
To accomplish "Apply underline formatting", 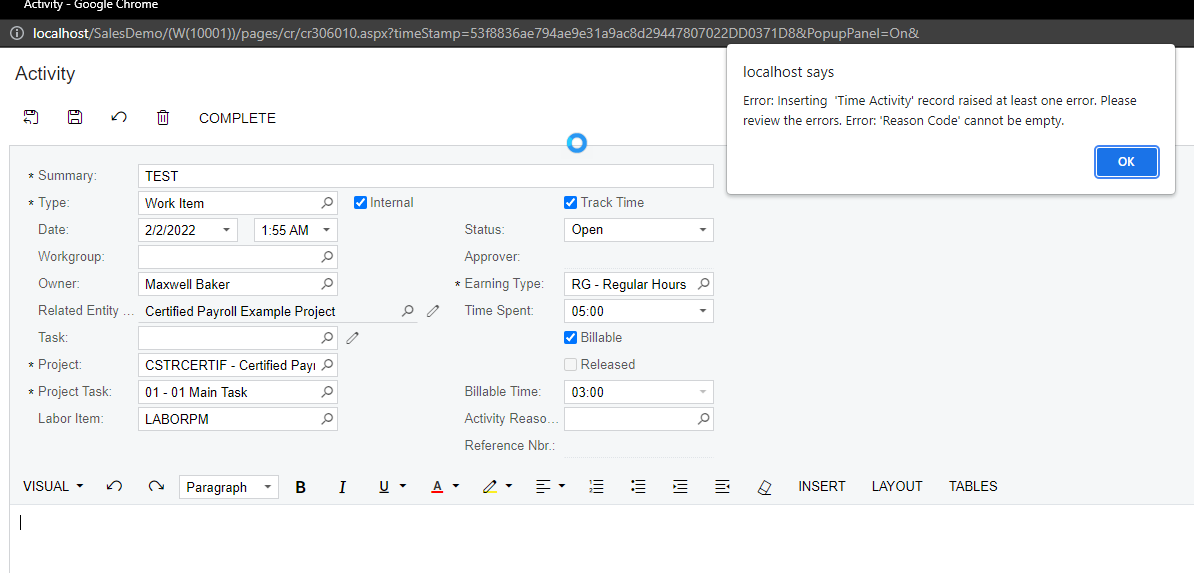I will click(x=384, y=486).
